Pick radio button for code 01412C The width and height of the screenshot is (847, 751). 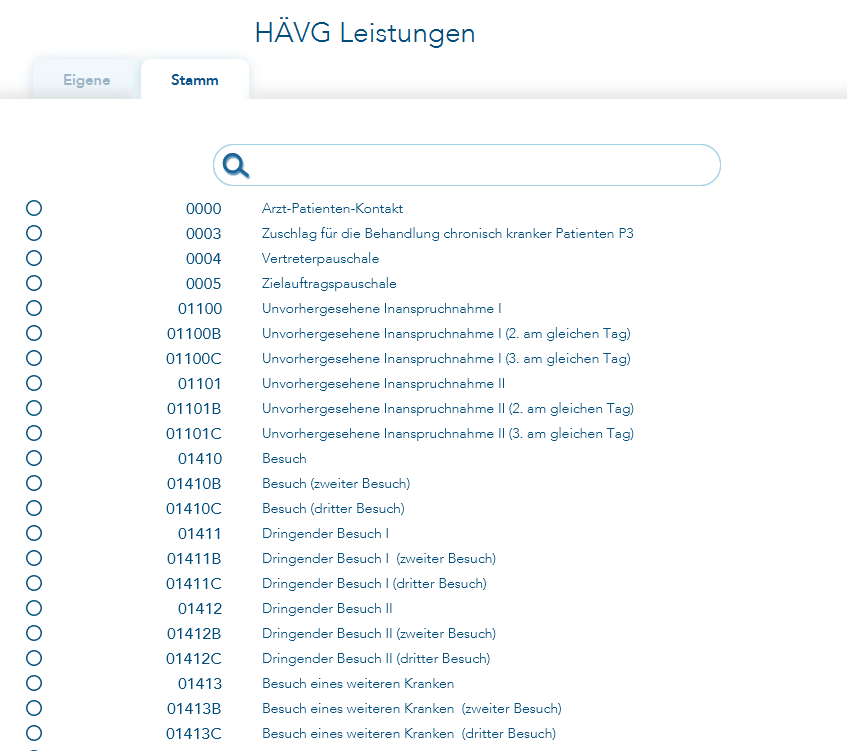coord(34,658)
